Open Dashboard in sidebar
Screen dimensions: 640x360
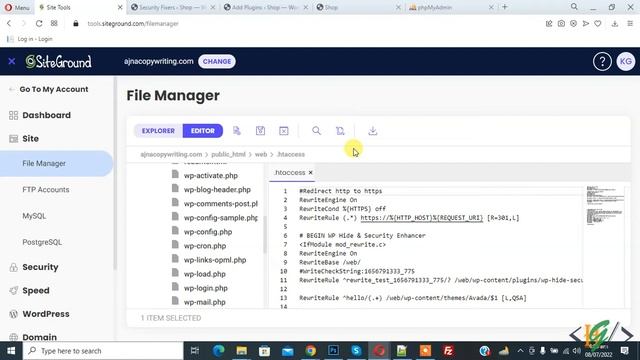(x=46, y=116)
